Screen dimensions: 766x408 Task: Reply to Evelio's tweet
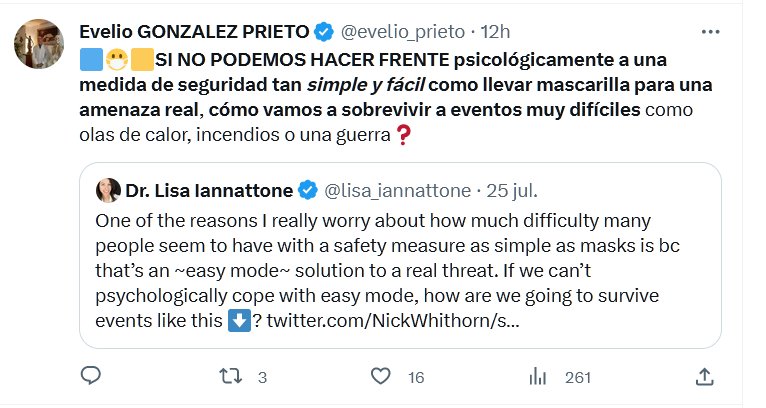[x=91, y=376]
